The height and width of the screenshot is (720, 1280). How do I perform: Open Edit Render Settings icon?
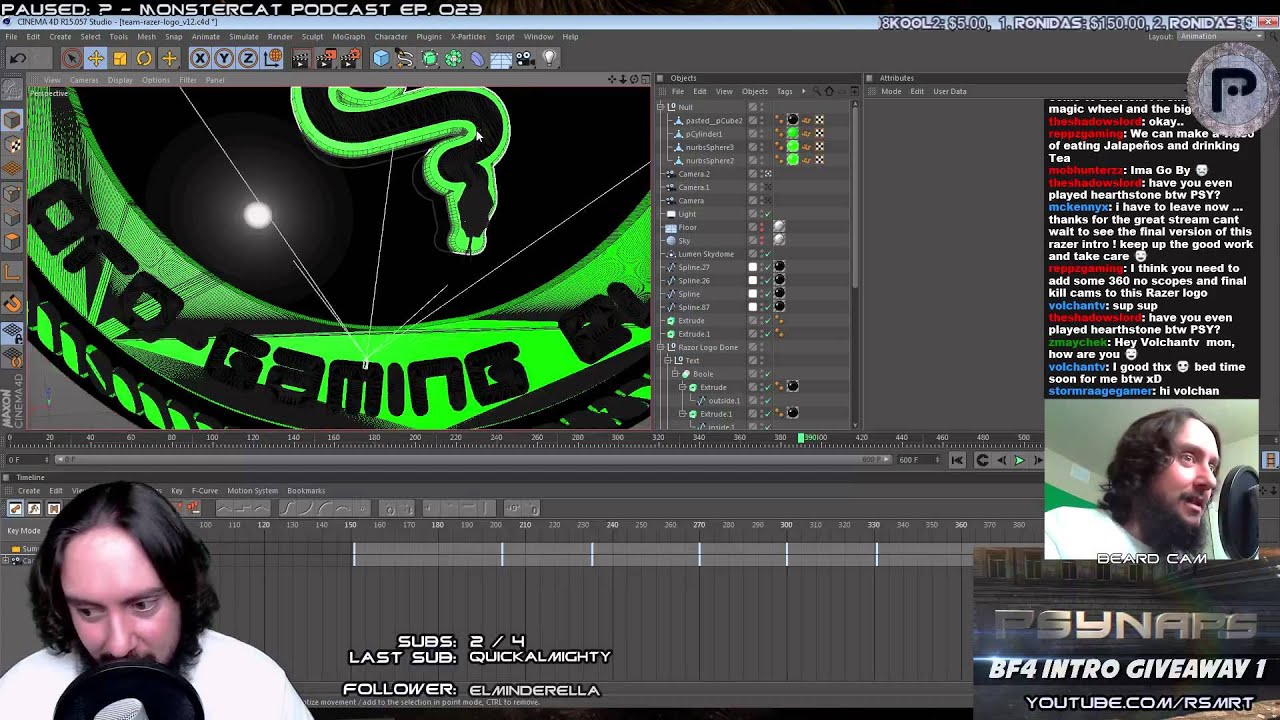coord(350,59)
